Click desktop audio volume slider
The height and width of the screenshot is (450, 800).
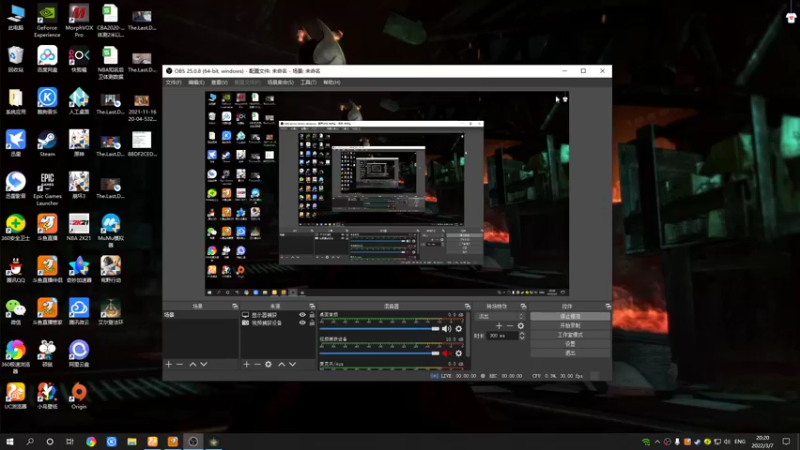[379, 329]
